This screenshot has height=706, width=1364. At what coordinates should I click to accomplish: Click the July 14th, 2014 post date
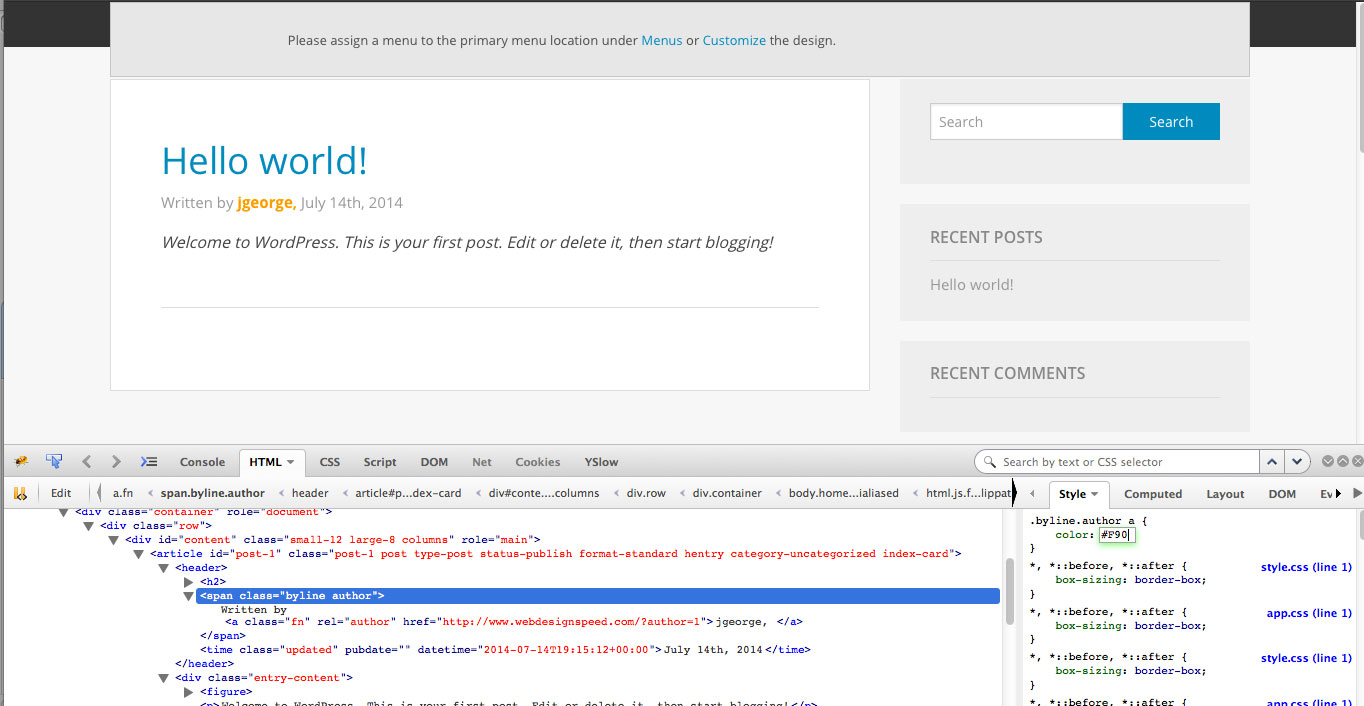[351, 203]
